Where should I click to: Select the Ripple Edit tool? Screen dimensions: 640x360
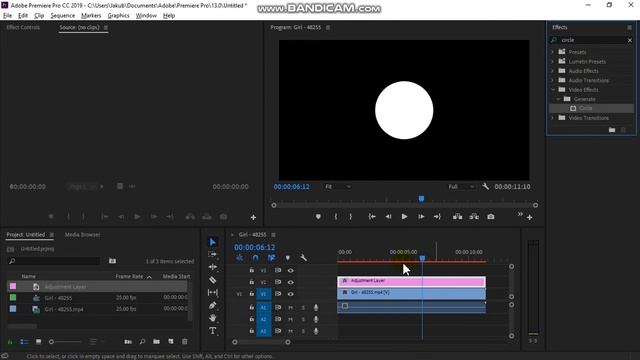coord(213,267)
